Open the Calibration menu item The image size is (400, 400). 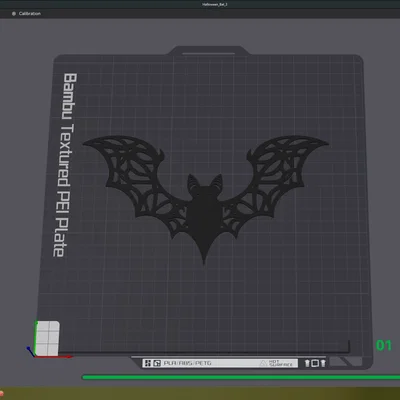click(27, 14)
